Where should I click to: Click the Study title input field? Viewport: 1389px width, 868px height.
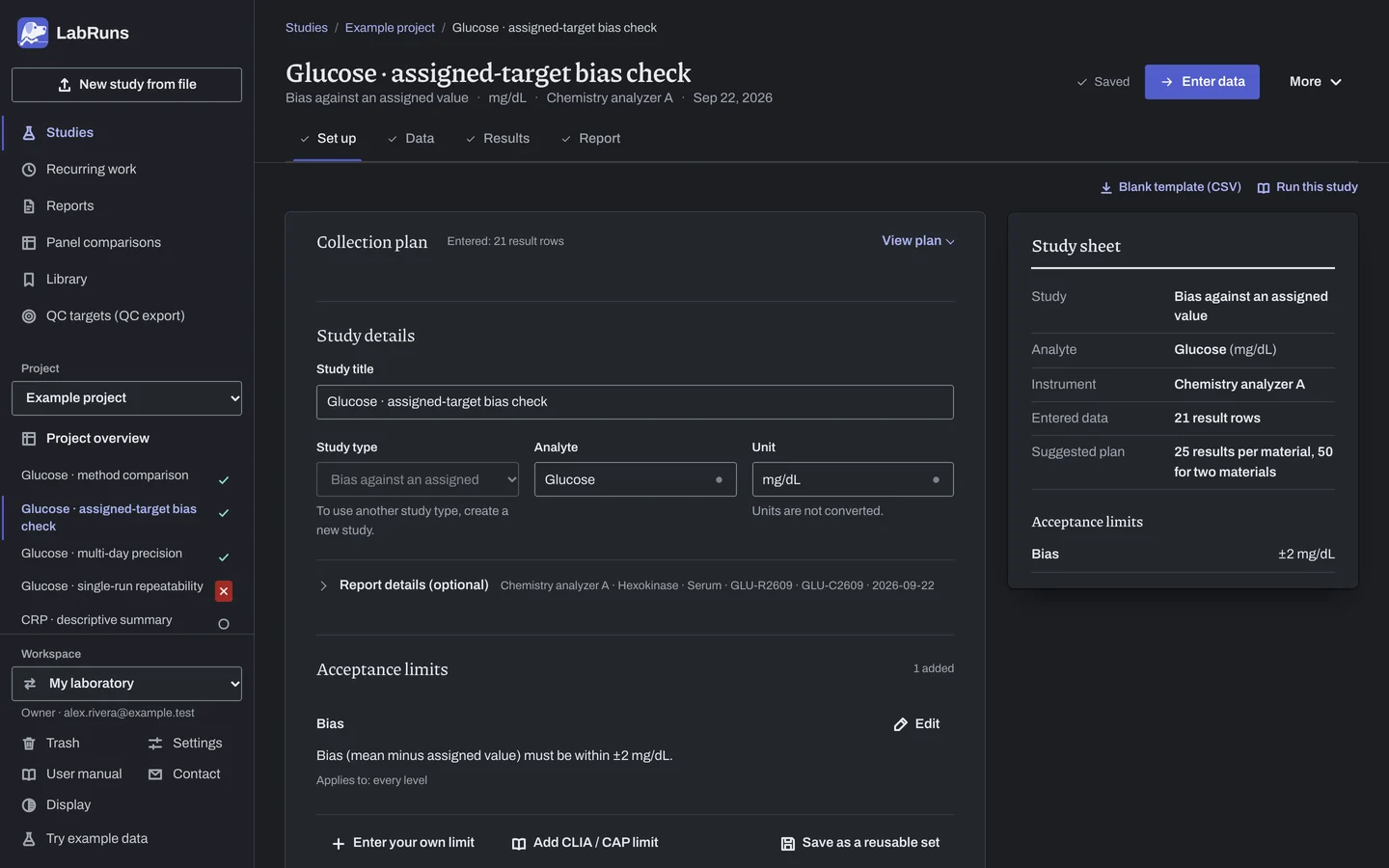(635, 402)
